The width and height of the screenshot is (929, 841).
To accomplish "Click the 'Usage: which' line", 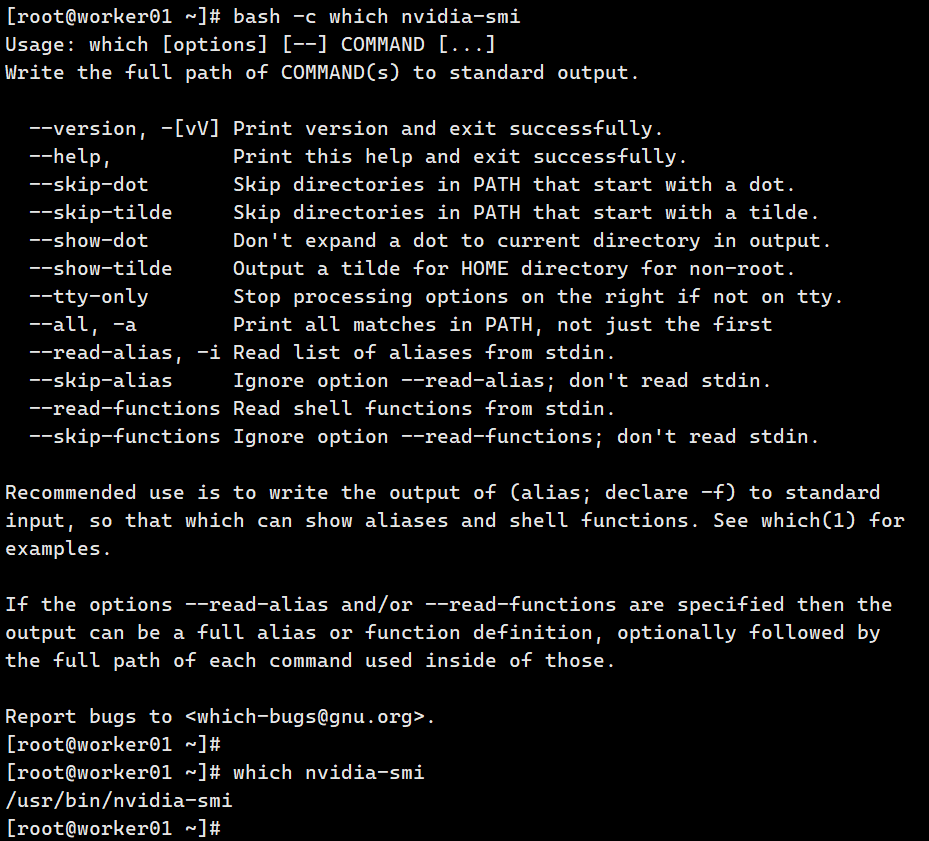I will [250, 44].
